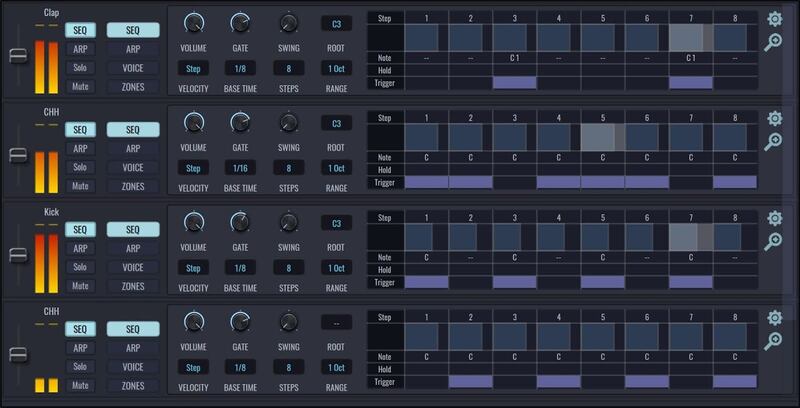The height and width of the screenshot is (408, 800).
Task: Toggle ARP on the Clap track's left column
Action: point(81,49)
